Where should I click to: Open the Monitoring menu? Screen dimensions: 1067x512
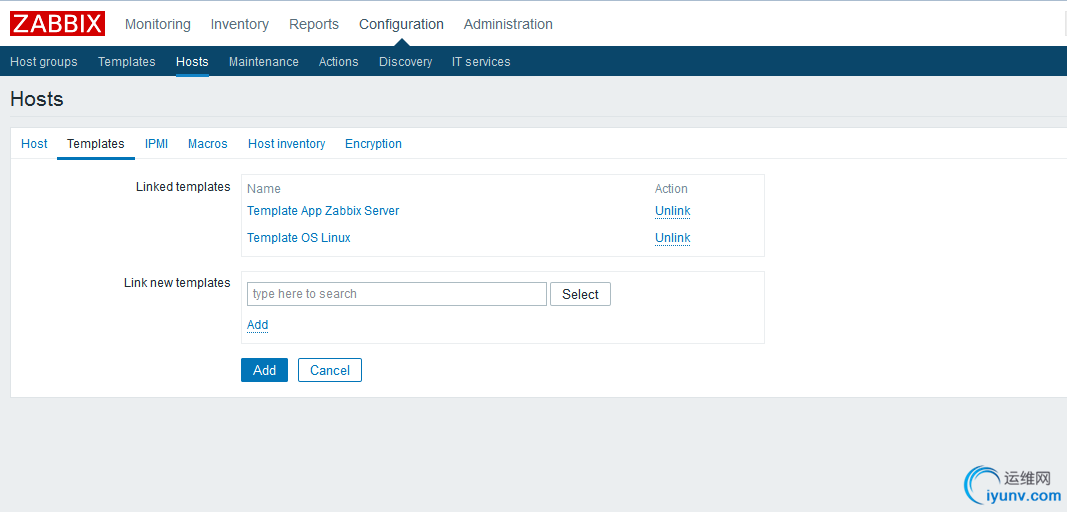158,25
